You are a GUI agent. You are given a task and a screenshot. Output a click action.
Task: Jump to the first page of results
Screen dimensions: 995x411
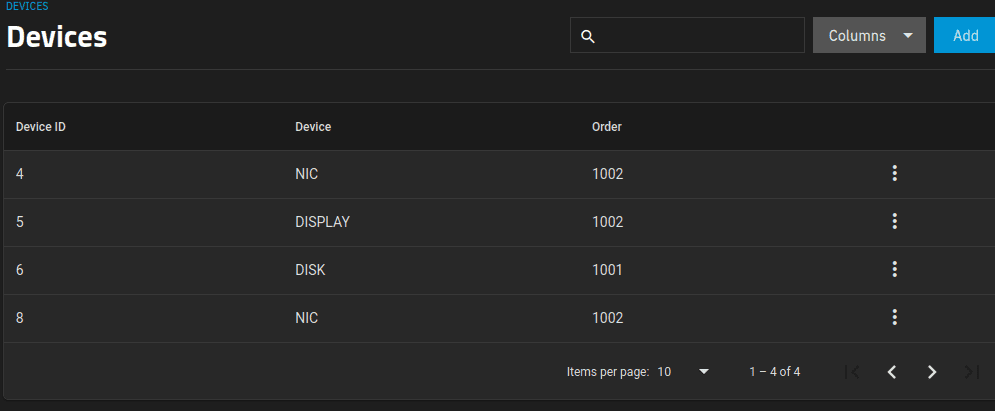852,372
